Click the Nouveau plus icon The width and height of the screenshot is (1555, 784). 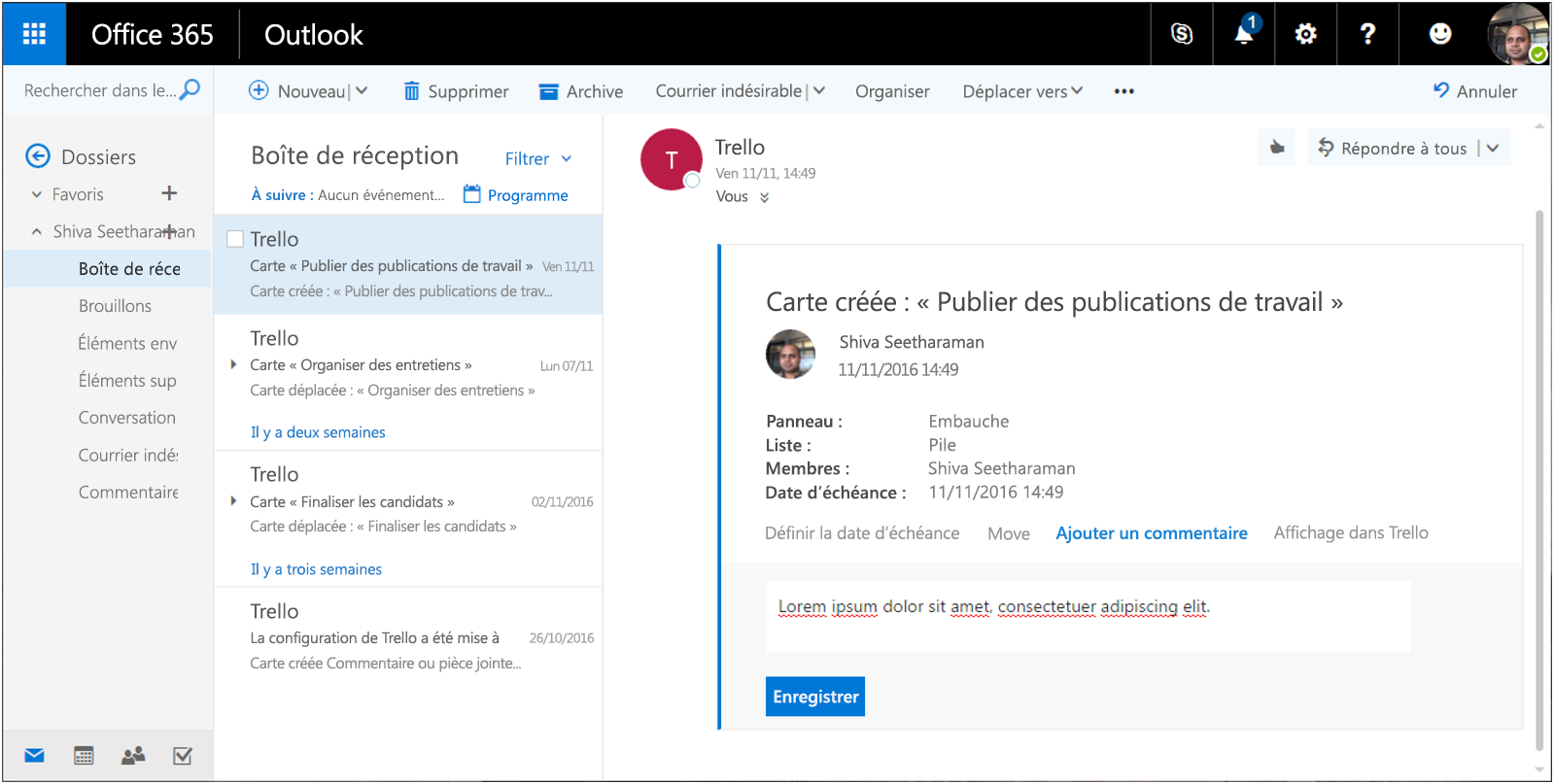pos(259,90)
